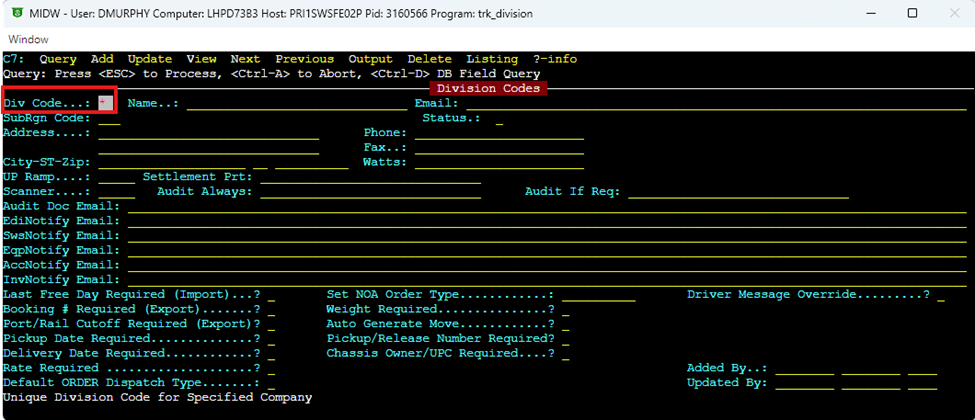
Task: Click the City field of City-ST-Zip
Action: pyautogui.click(x=172, y=162)
